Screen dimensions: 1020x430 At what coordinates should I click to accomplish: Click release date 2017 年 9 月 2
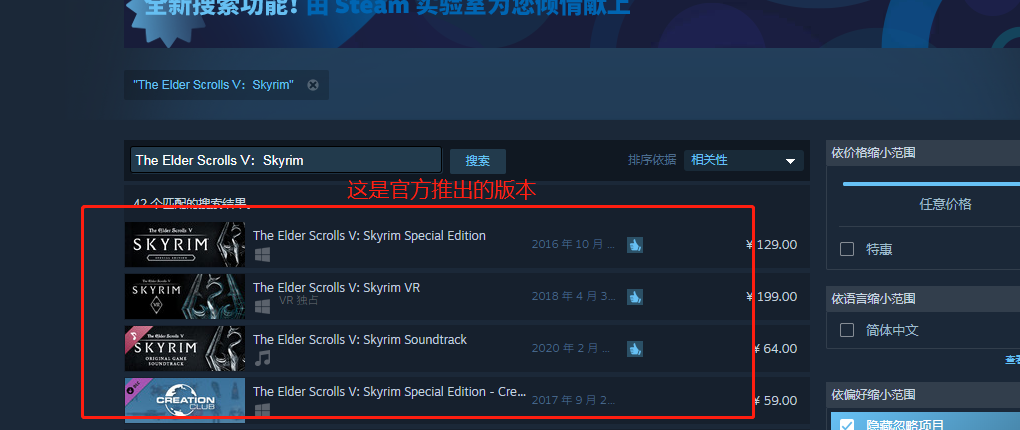[x=573, y=401]
